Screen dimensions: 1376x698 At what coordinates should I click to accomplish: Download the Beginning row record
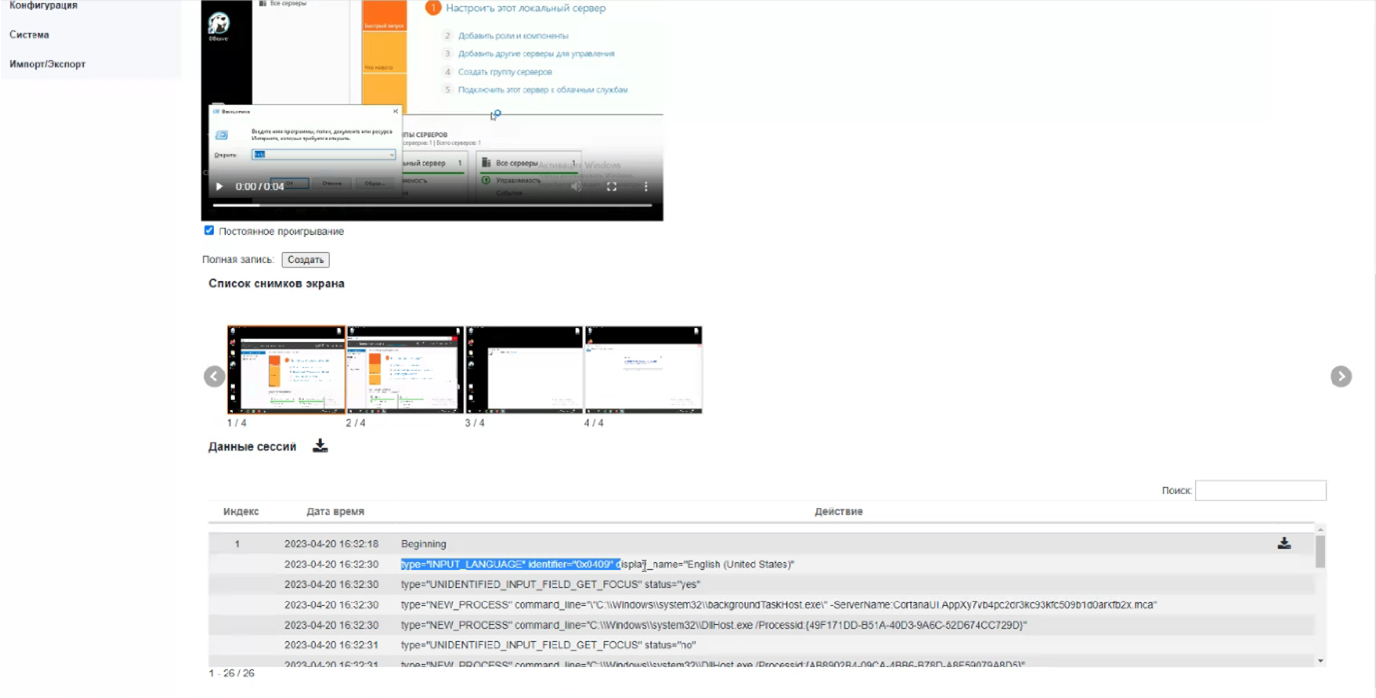[x=1284, y=544]
